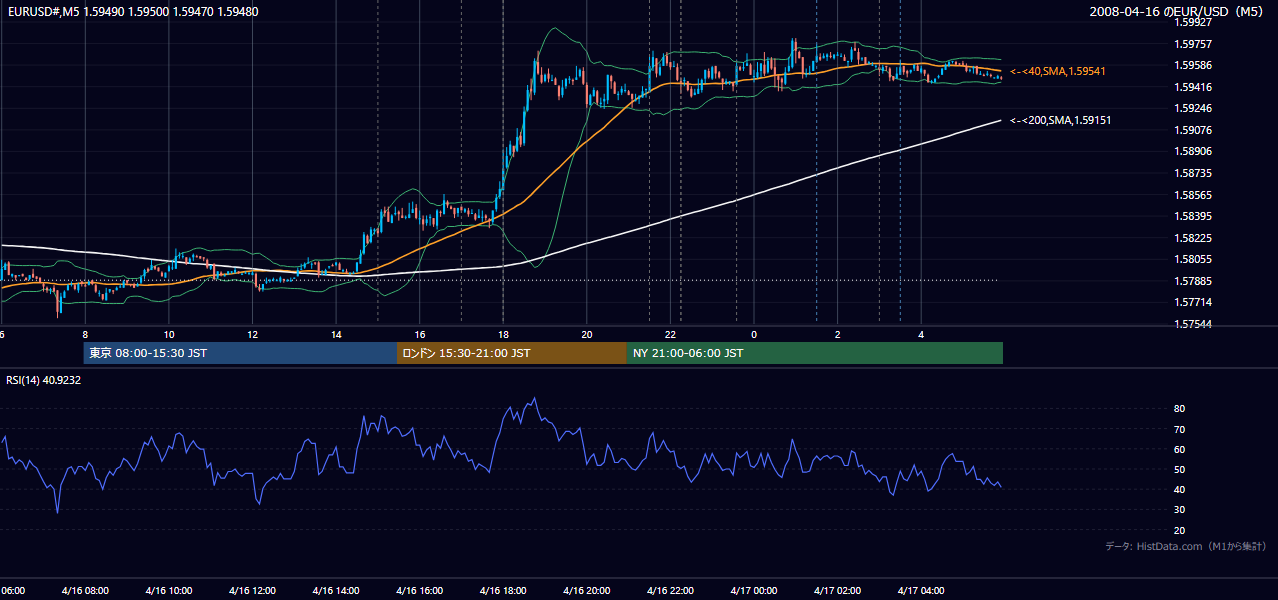
Task: Click price axis value 1.59927
Action: click(x=1192, y=22)
